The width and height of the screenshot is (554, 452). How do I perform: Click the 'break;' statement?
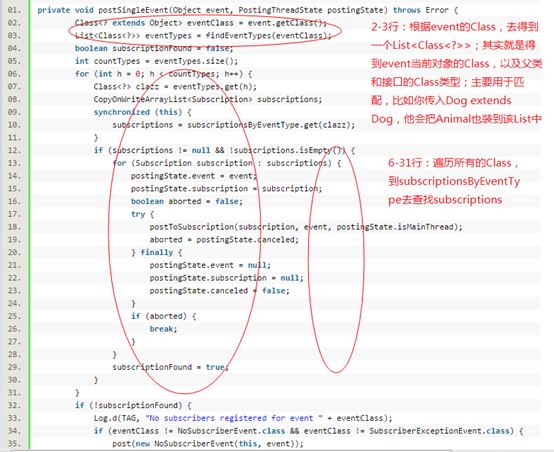point(163,329)
